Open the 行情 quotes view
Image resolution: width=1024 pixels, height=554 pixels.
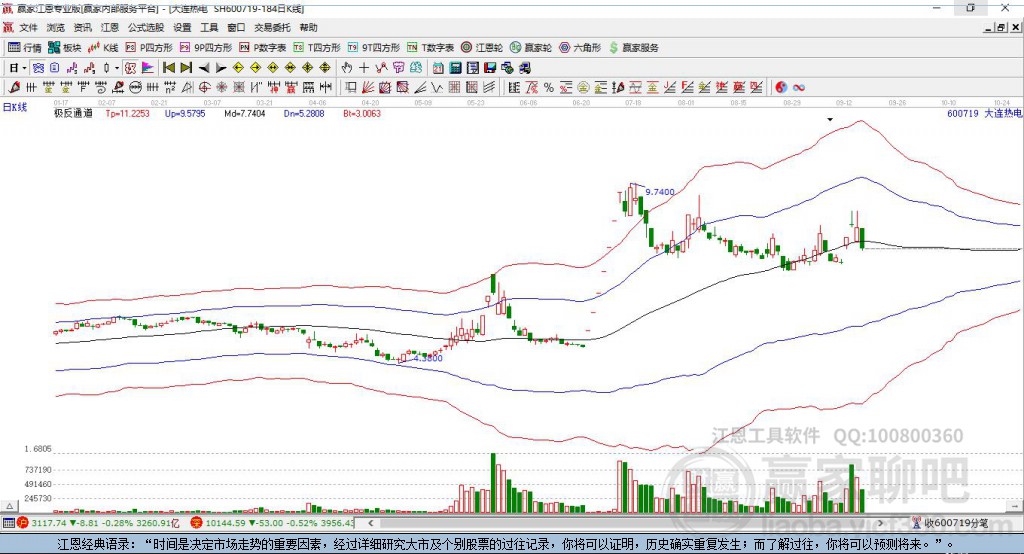(25, 48)
